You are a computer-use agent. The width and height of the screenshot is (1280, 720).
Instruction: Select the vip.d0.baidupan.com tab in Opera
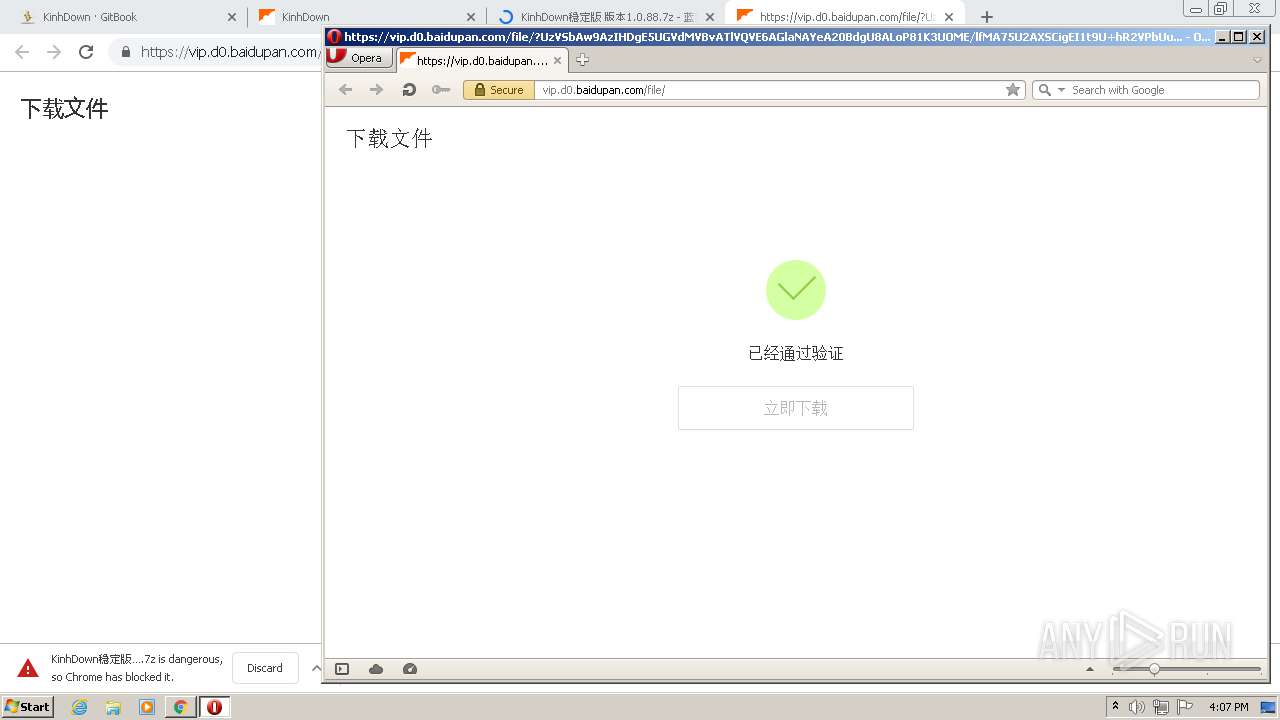(x=483, y=60)
